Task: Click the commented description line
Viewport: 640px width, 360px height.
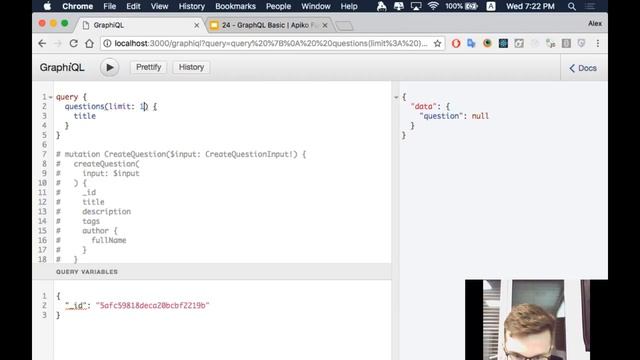Action: click(x=107, y=211)
